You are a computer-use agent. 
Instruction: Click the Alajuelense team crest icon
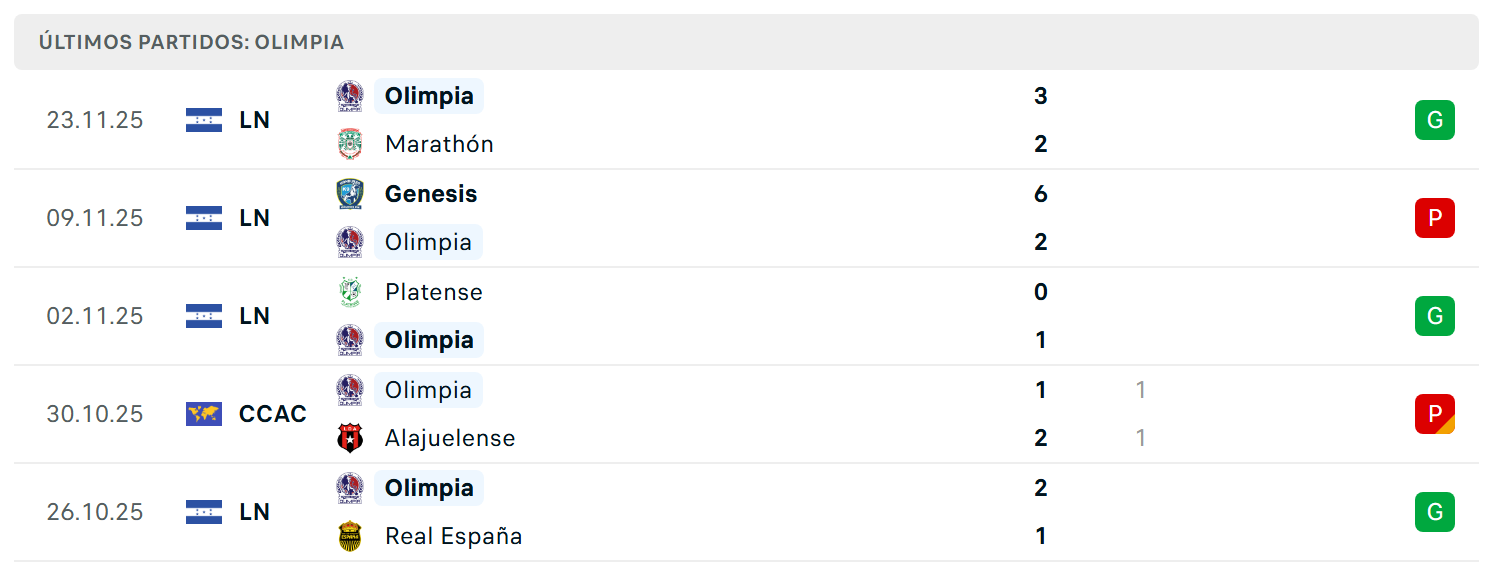click(350, 438)
